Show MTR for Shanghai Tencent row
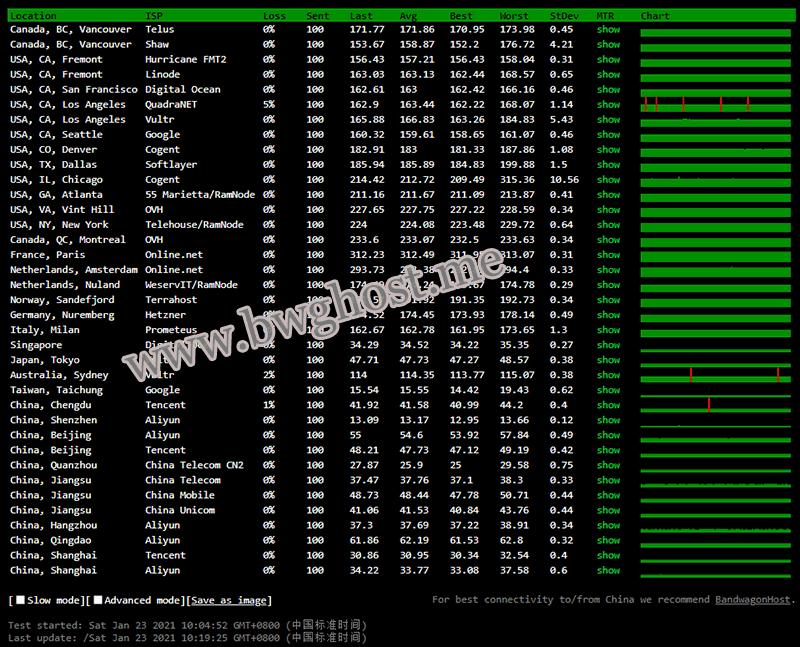The image size is (800, 647). click(x=608, y=555)
